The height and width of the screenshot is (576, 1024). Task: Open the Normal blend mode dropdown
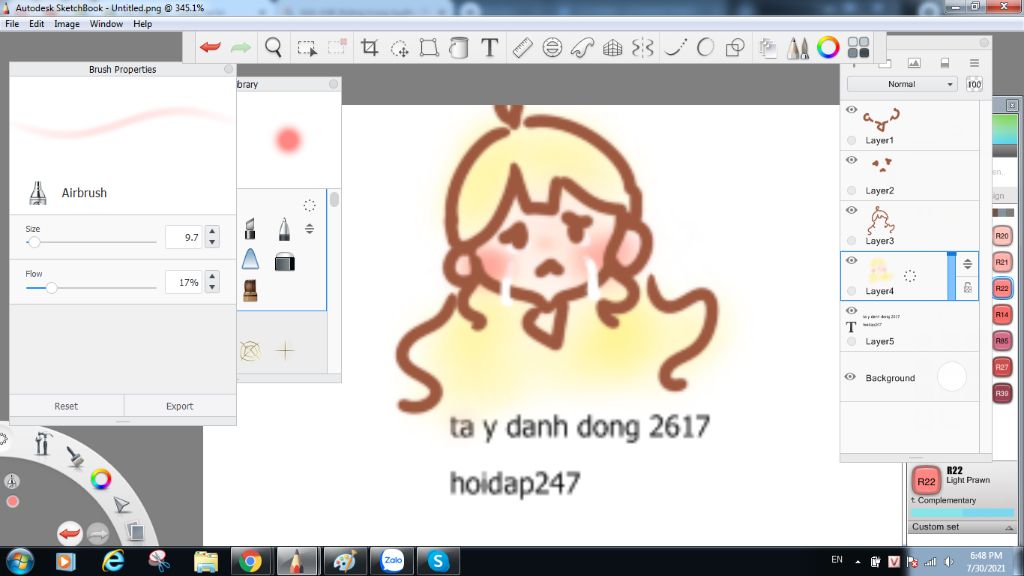point(902,84)
